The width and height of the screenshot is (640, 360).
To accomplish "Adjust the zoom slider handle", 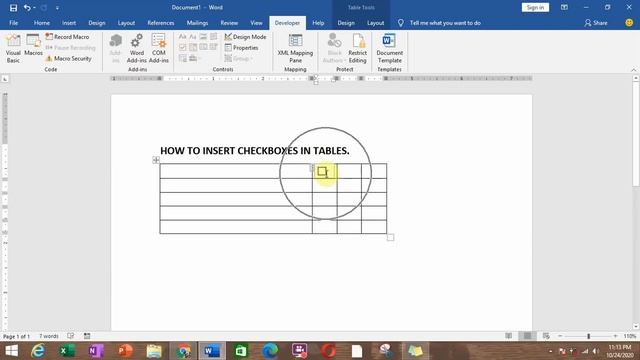I will [589, 336].
